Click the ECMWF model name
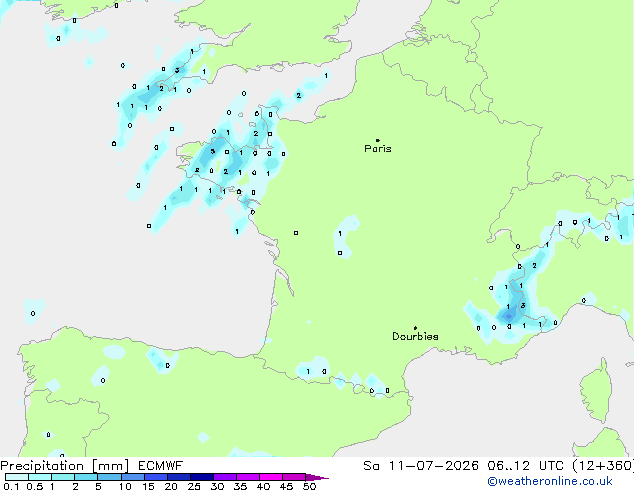This screenshot has width=634, height=490. pyautogui.click(x=161, y=466)
